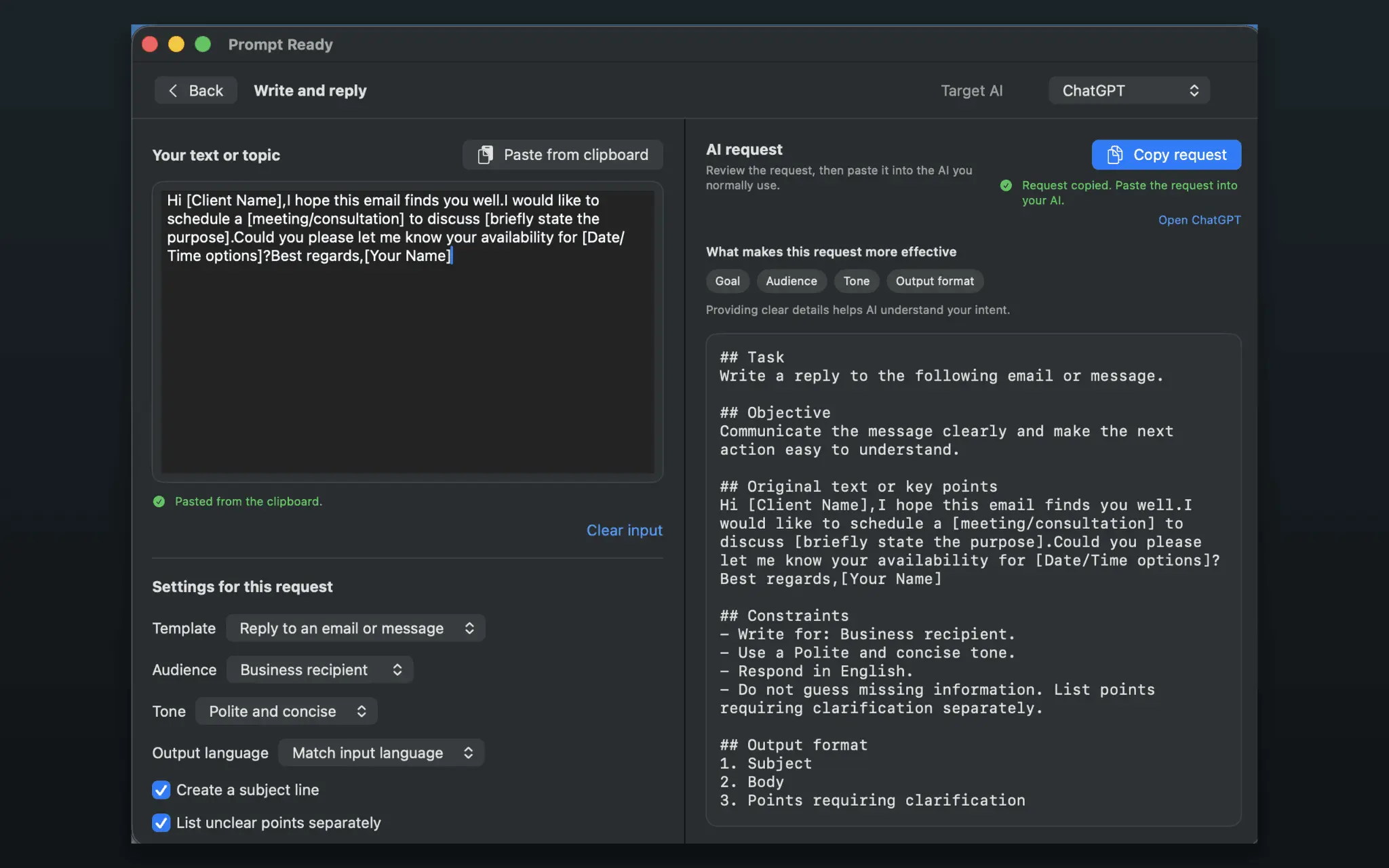Click the copy icon in Copy request
Image resolution: width=1389 pixels, height=868 pixels.
[1114, 155]
